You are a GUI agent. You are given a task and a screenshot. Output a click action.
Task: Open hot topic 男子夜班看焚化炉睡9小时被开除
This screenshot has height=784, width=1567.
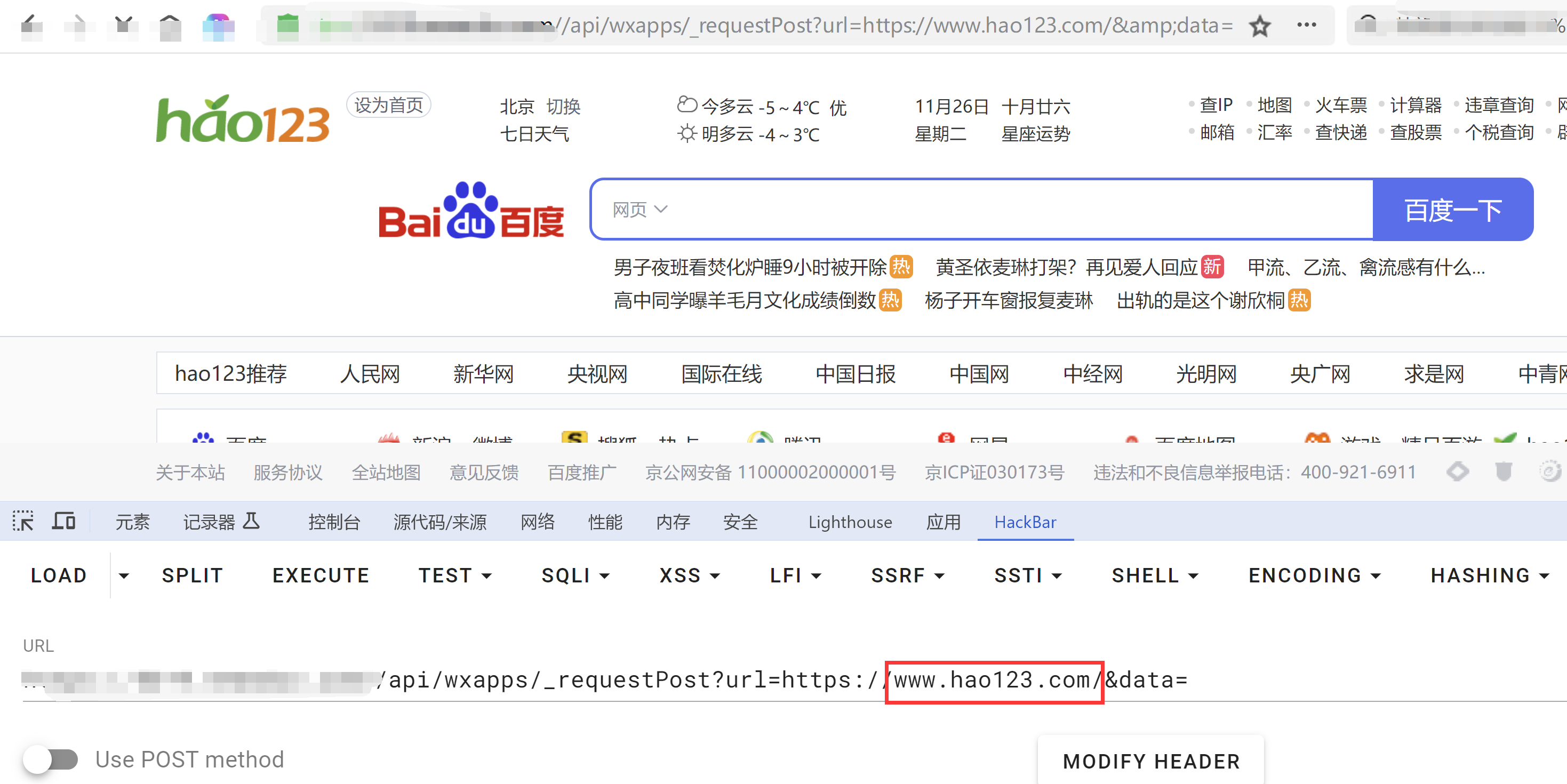click(749, 267)
